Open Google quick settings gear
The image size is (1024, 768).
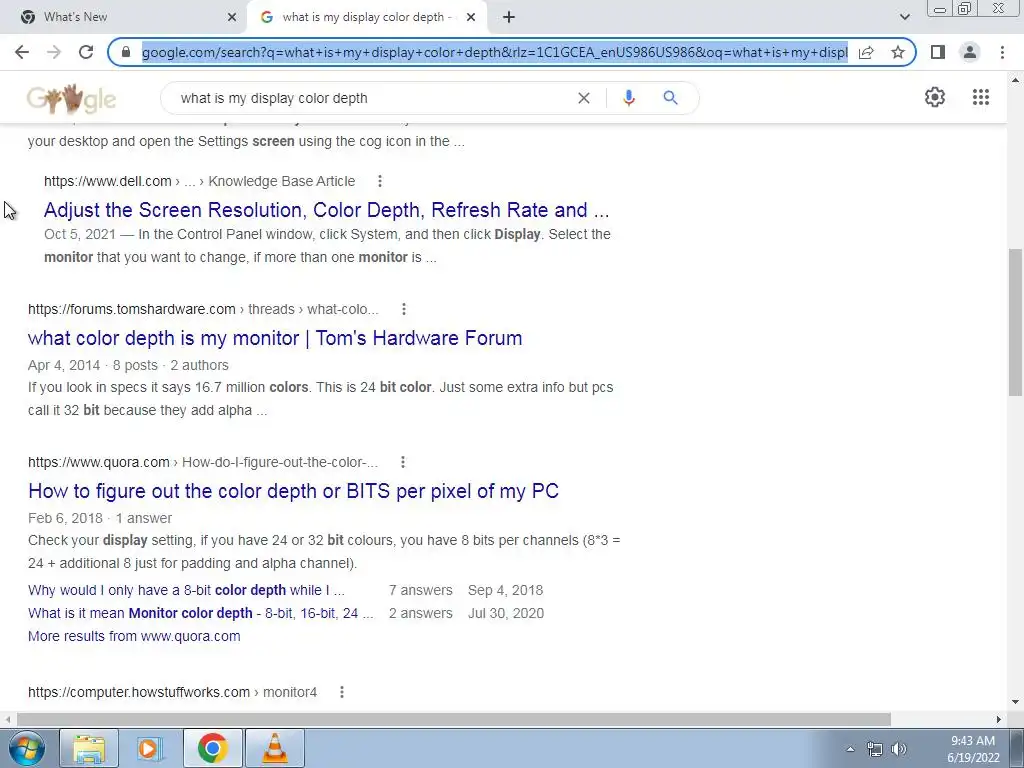(935, 97)
